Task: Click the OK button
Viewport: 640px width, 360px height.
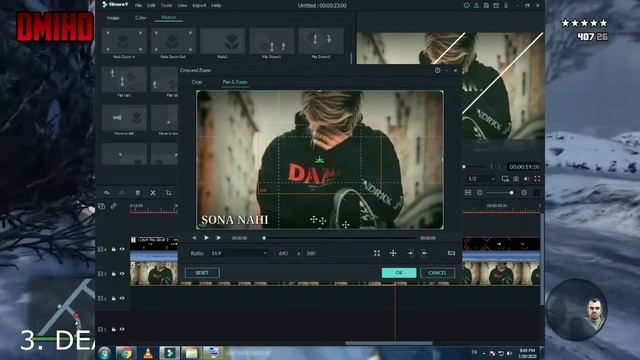Action: point(399,273)
